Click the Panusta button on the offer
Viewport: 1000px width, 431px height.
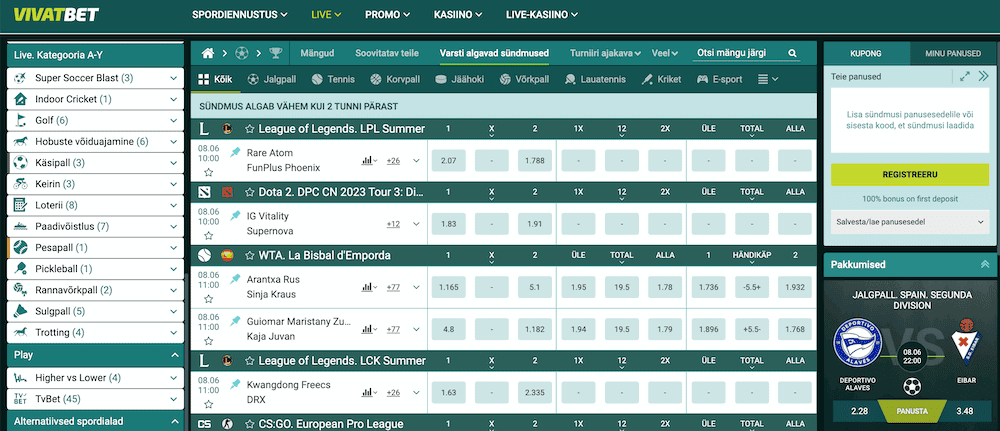910,411
